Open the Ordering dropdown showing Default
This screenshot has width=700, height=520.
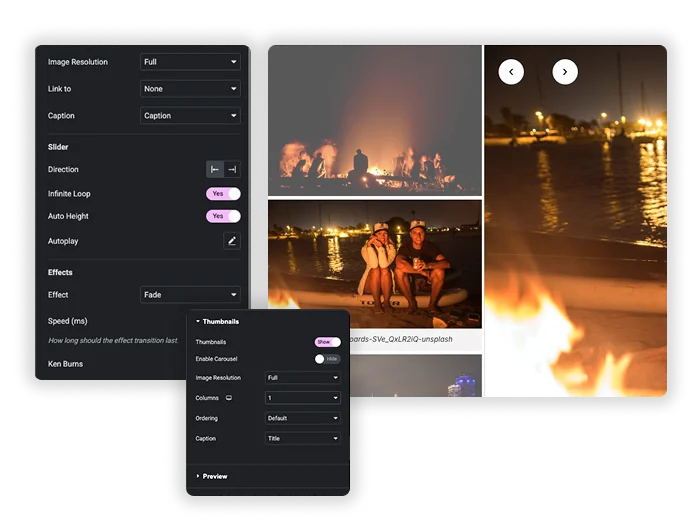pyautogui.click(x=303, y=418)
